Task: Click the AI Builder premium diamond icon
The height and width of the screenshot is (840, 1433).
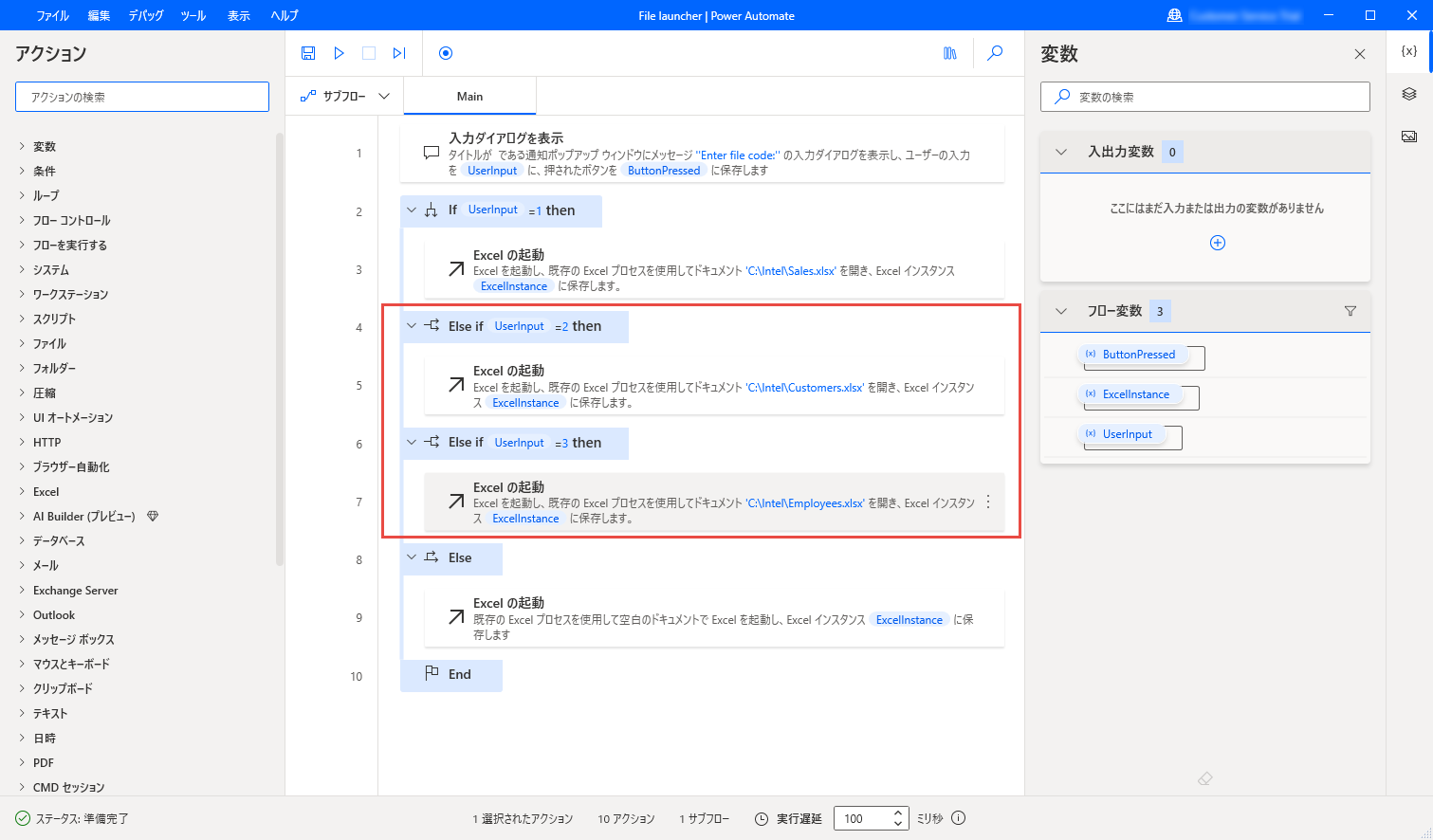Action: click(x=153, y=517)
